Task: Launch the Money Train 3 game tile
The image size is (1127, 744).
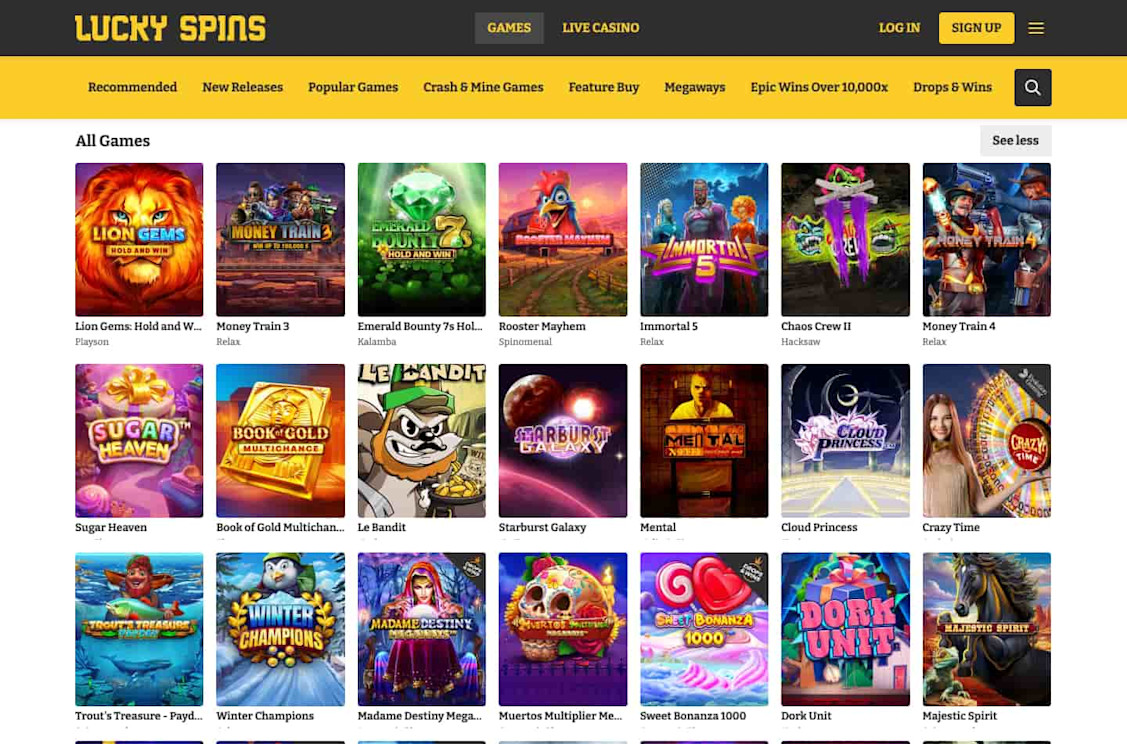Action: coord(280,239)
